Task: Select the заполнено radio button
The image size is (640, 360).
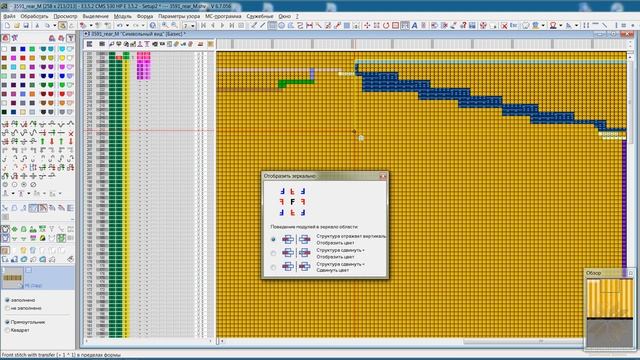Action: 7,300
